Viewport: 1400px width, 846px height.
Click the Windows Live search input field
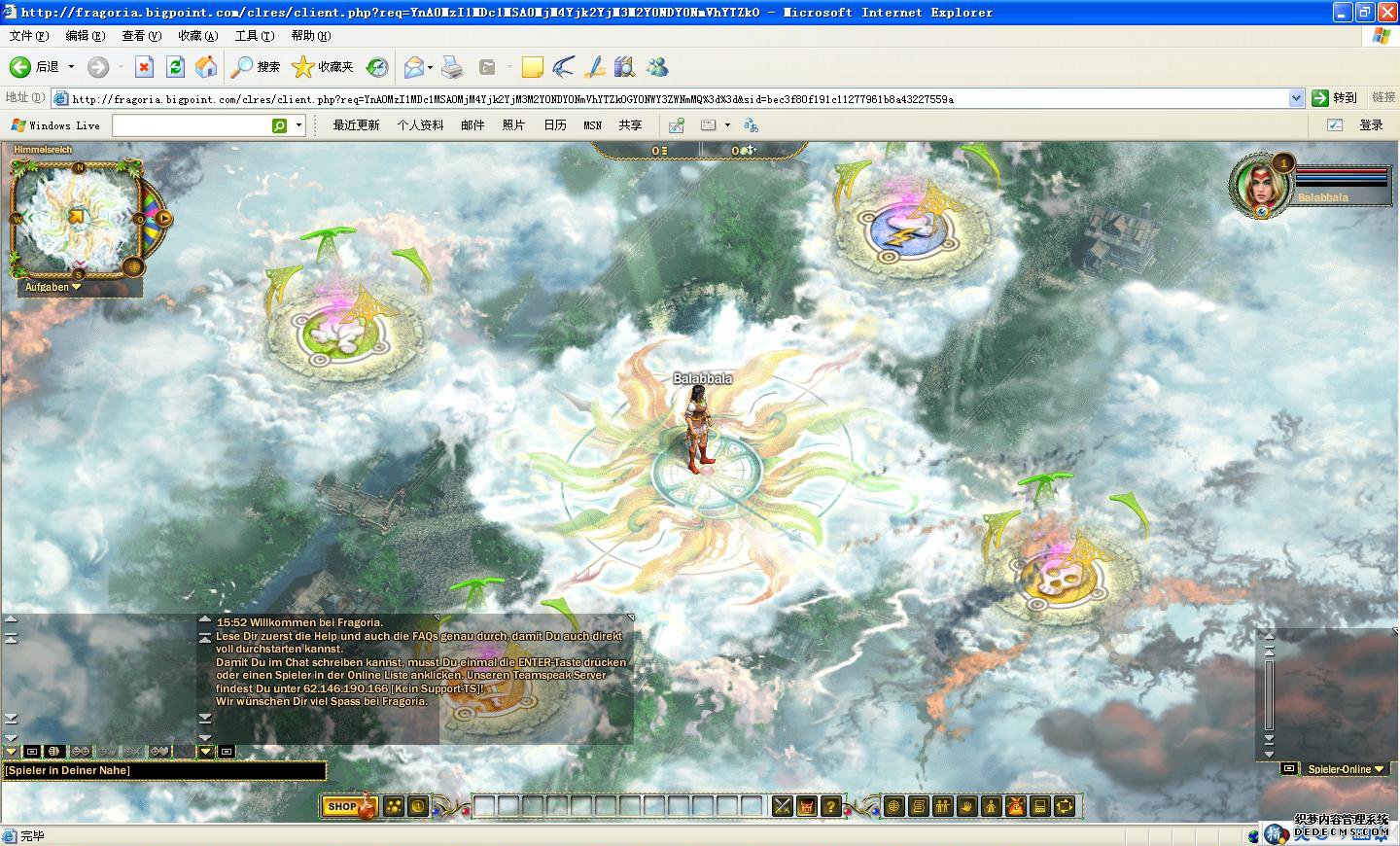[191, 125]
